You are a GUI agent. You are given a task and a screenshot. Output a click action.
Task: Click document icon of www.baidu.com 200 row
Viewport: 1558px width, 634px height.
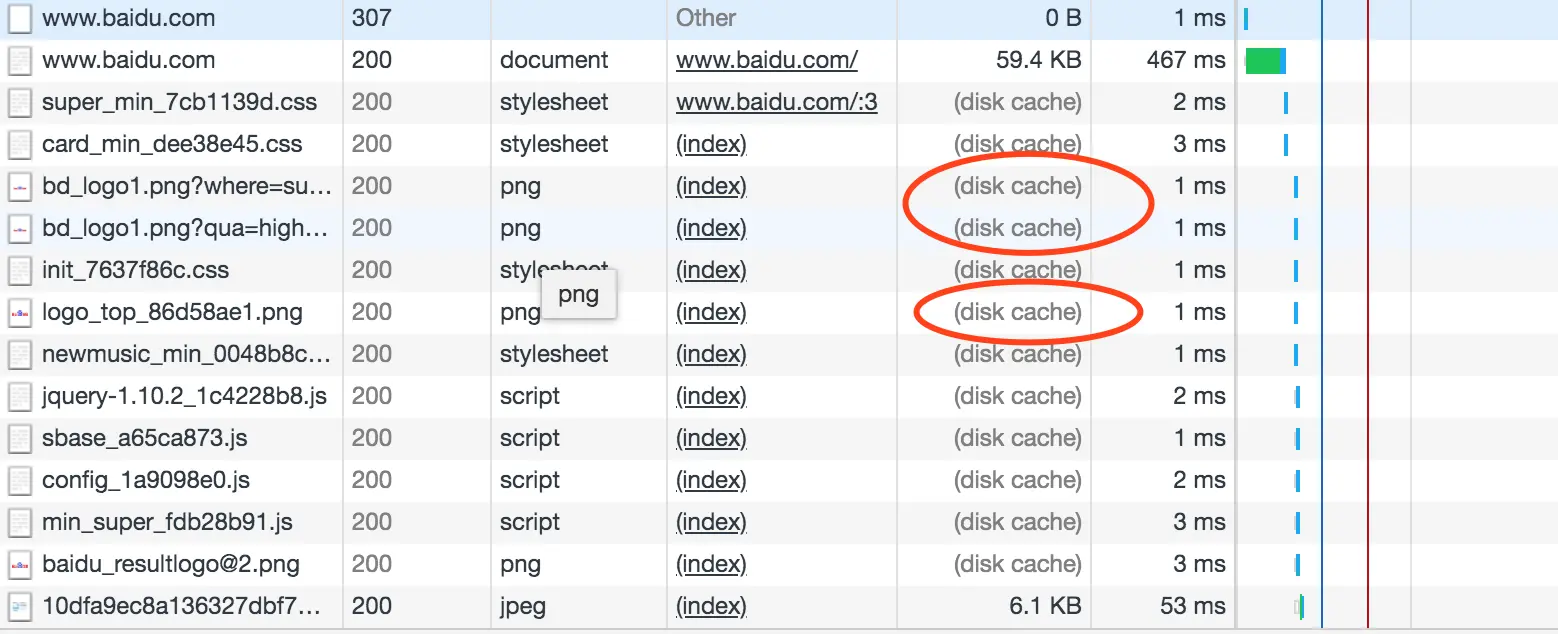pyautogui.click(x=20, y=60)
